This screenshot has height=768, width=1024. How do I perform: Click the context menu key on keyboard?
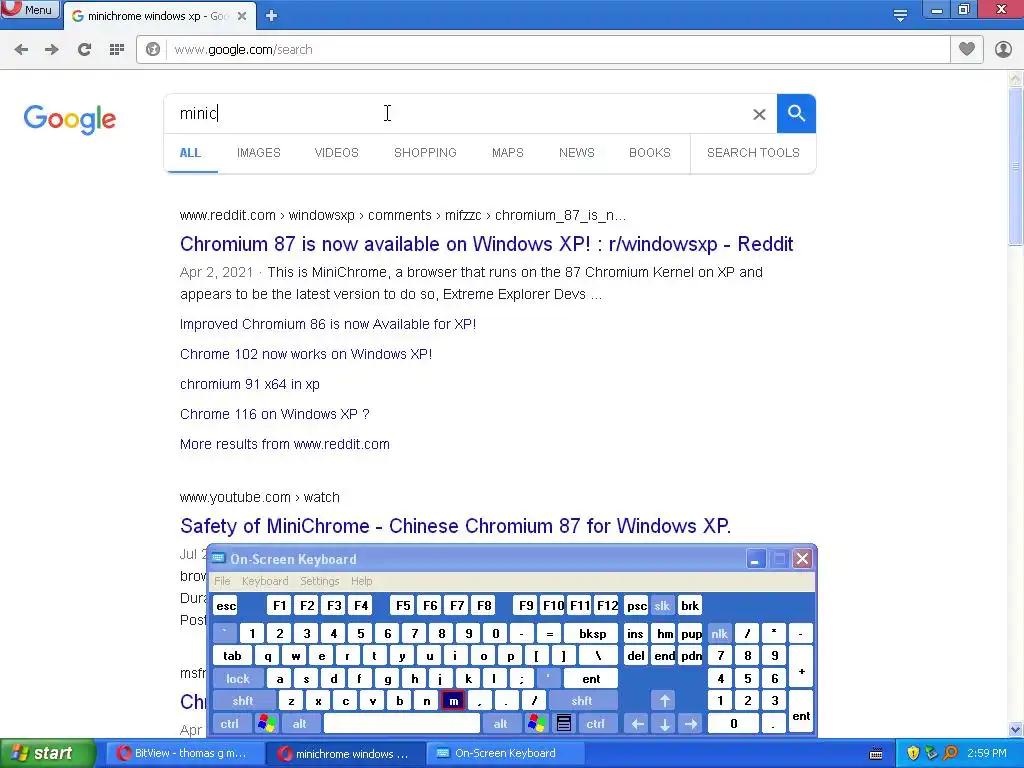tap(564, 724)
